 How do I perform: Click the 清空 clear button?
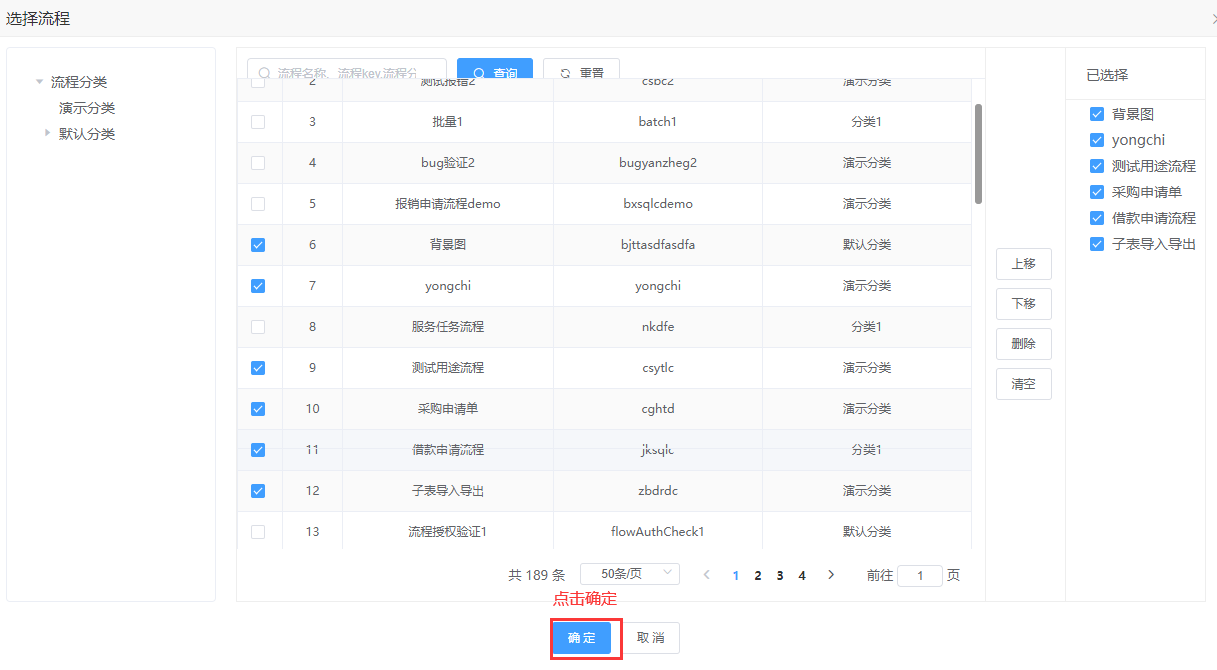(x=1024, y=384)
